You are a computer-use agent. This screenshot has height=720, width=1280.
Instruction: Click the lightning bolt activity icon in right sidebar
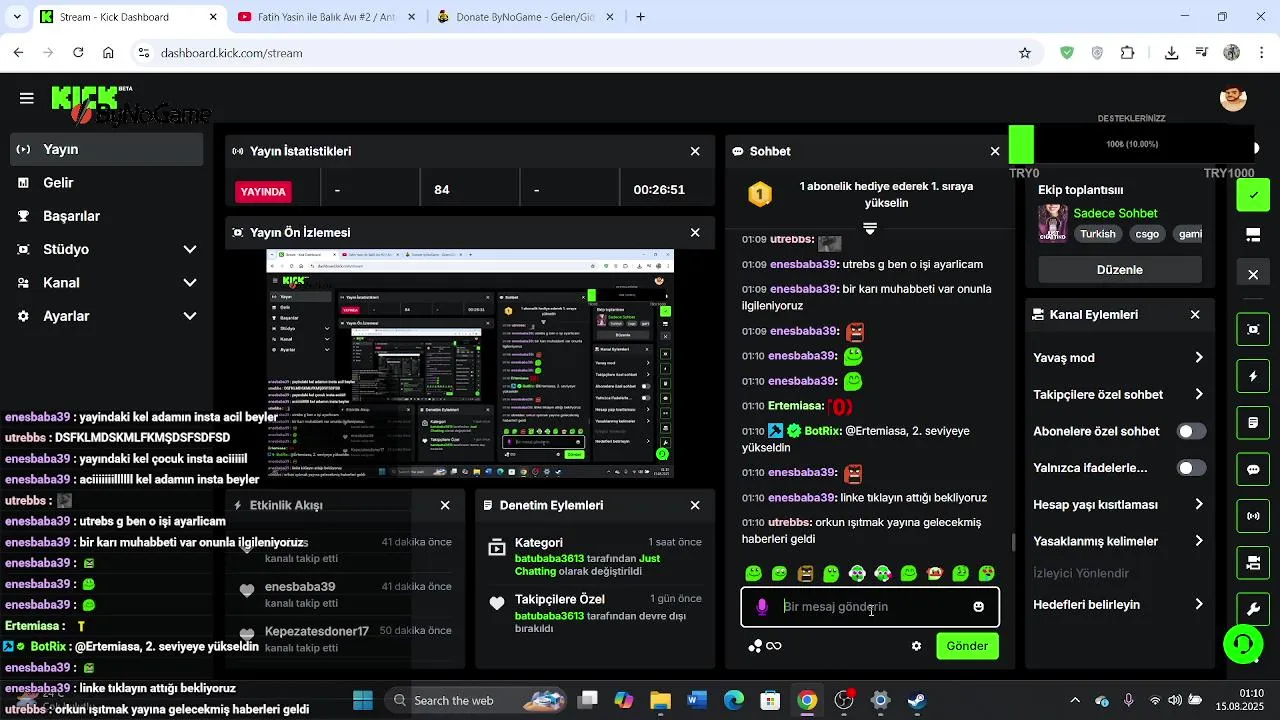[1253, 376]
